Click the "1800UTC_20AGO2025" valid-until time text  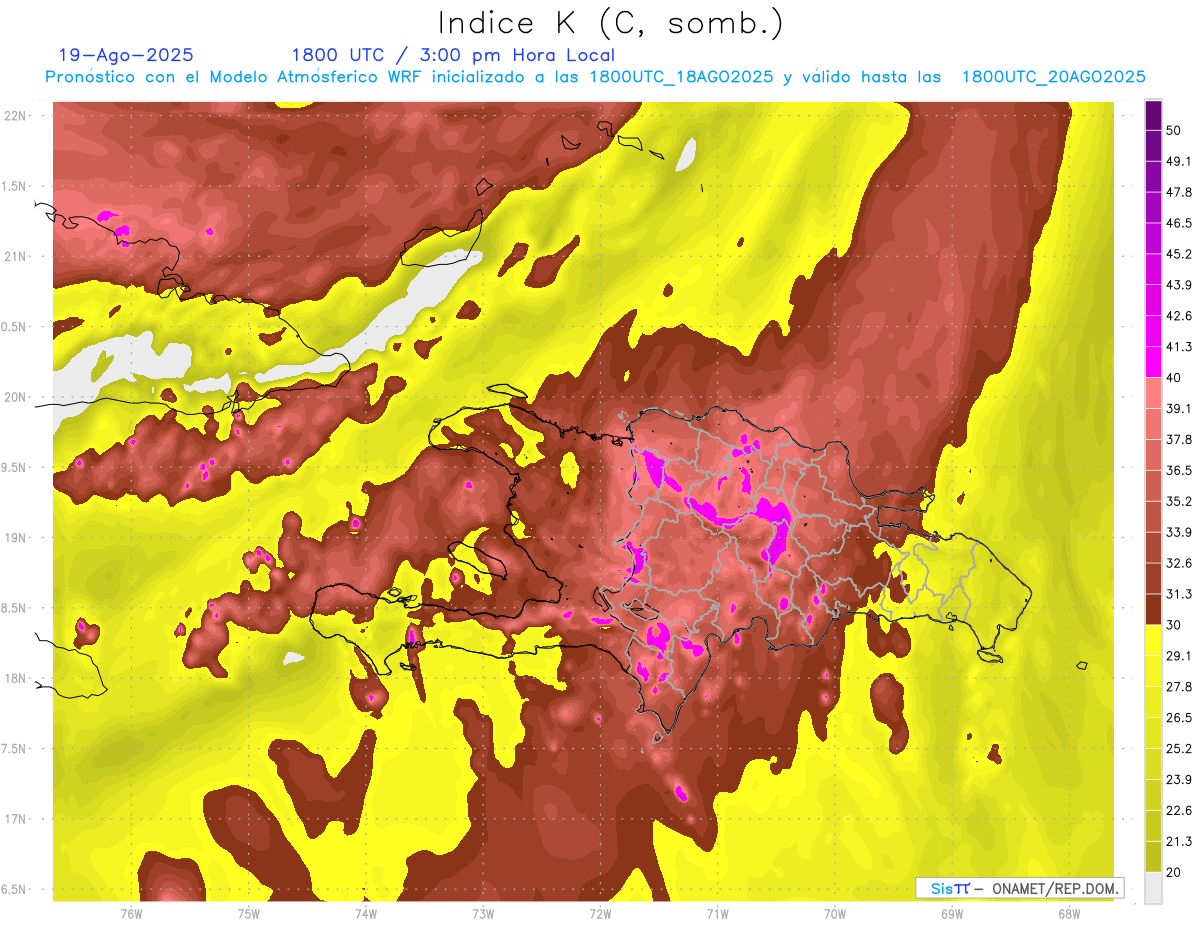[1053, 77]
